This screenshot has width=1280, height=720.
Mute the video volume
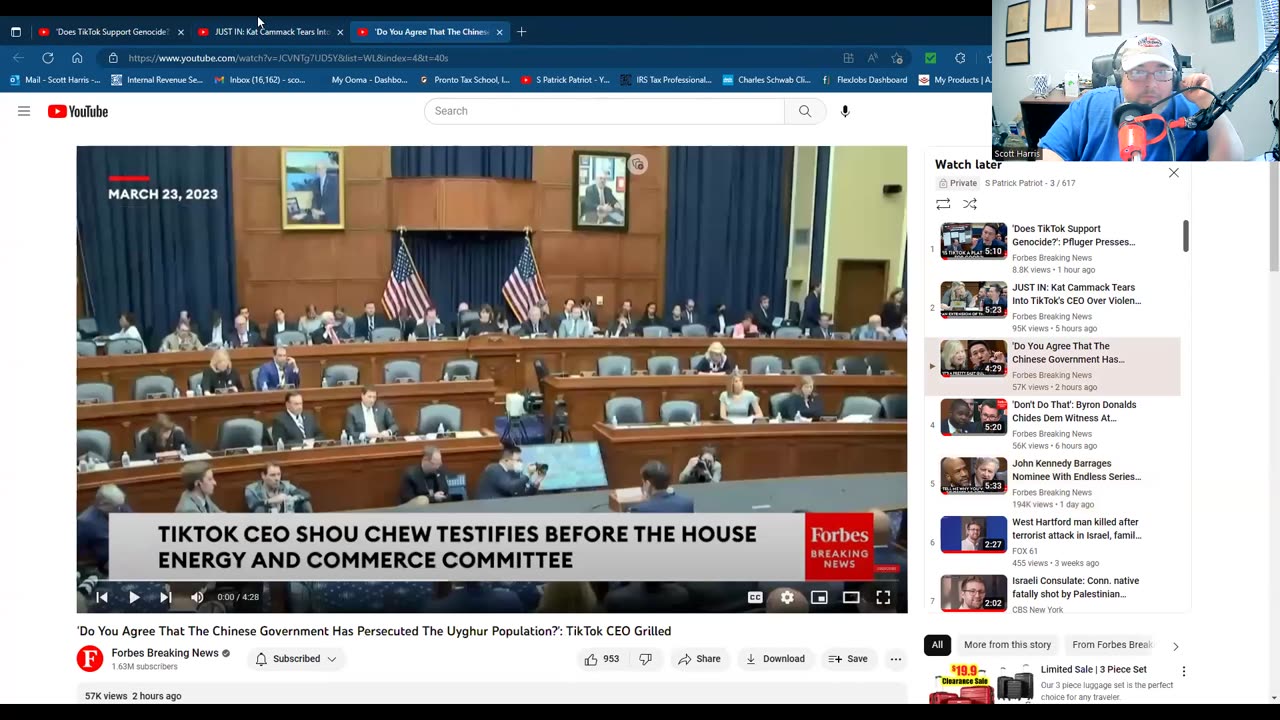197,597
